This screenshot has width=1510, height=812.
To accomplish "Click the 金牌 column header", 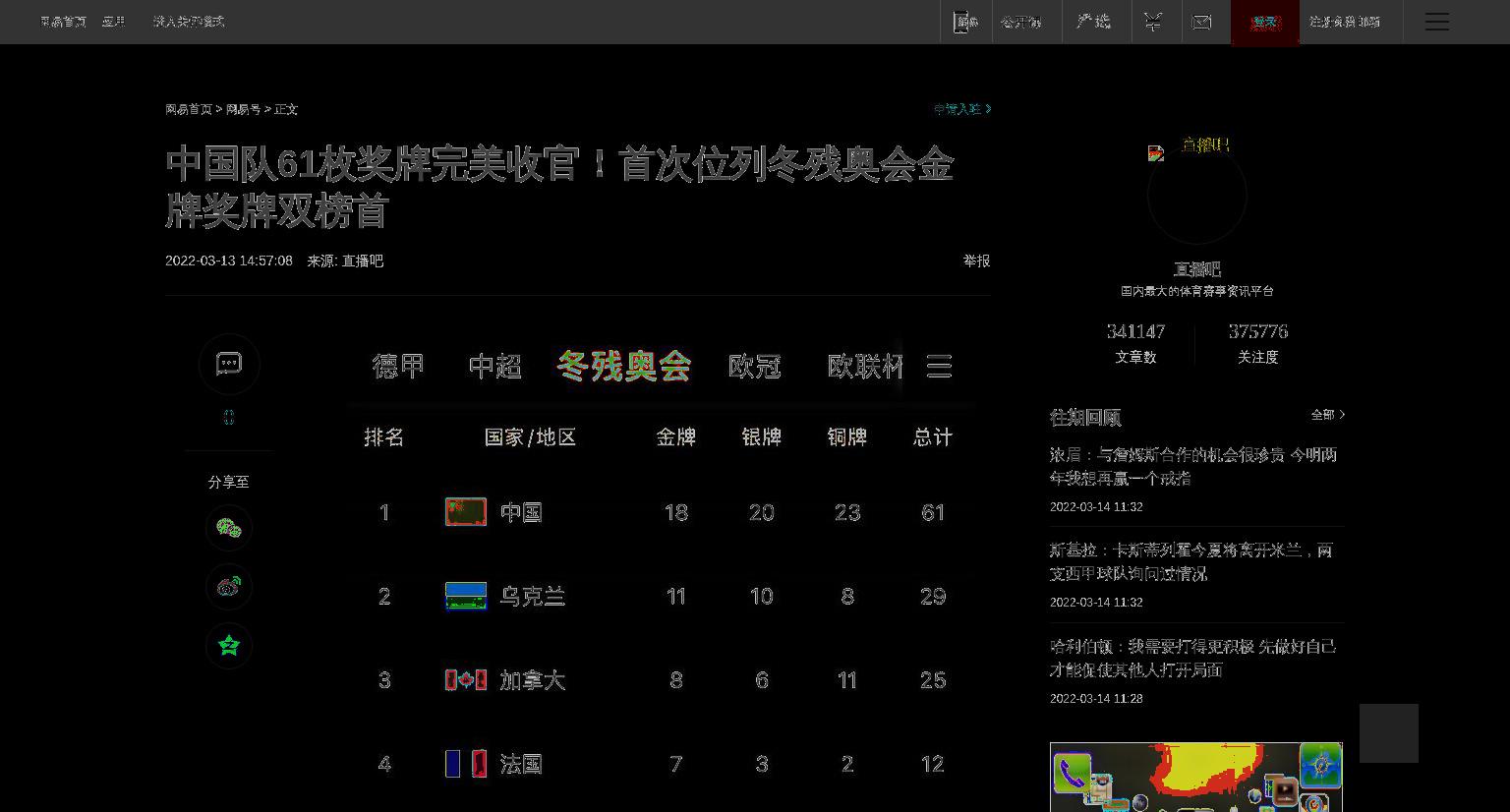I will [x=676, y=437].
